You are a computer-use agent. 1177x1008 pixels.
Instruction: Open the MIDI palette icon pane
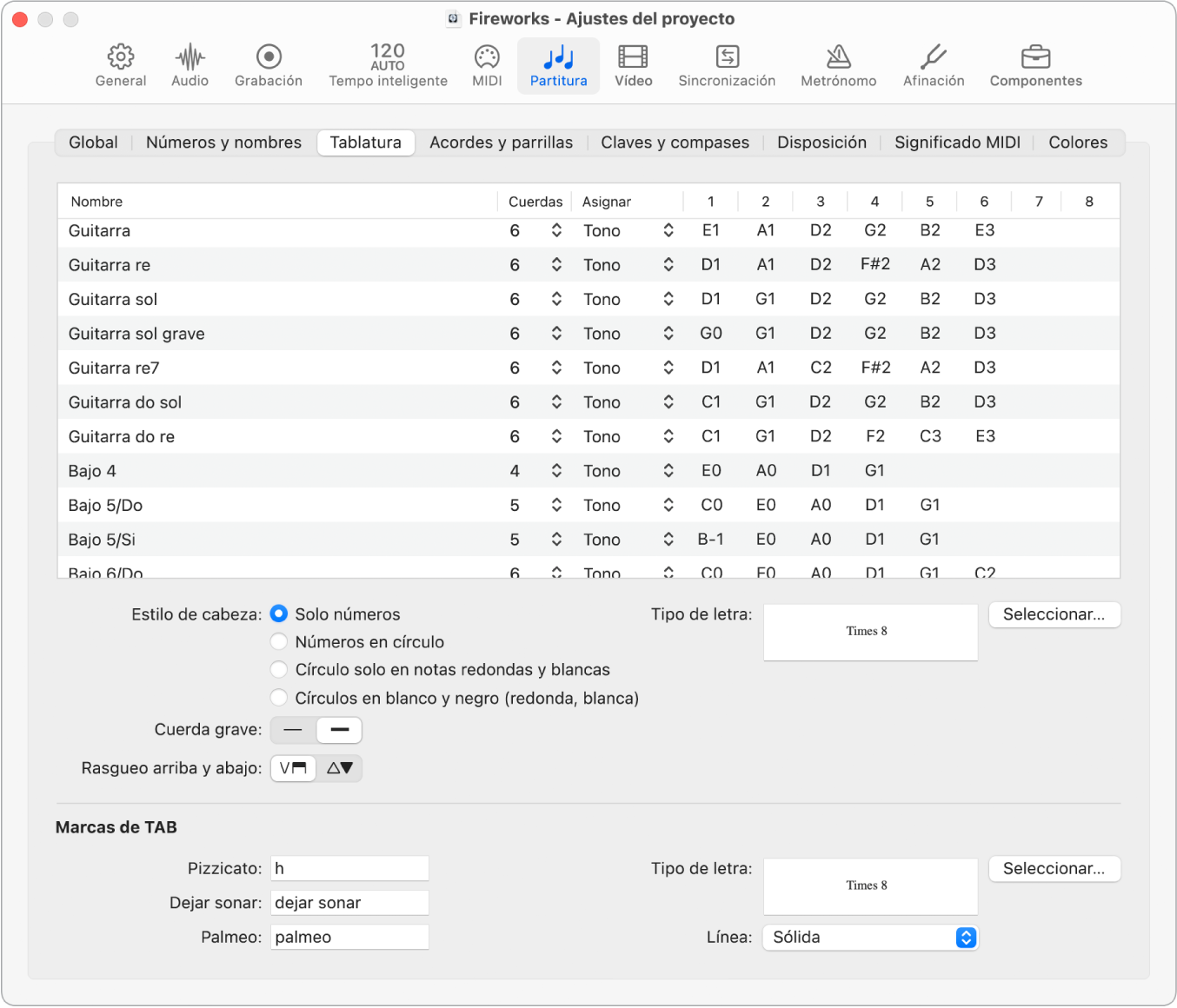[487, 66]
